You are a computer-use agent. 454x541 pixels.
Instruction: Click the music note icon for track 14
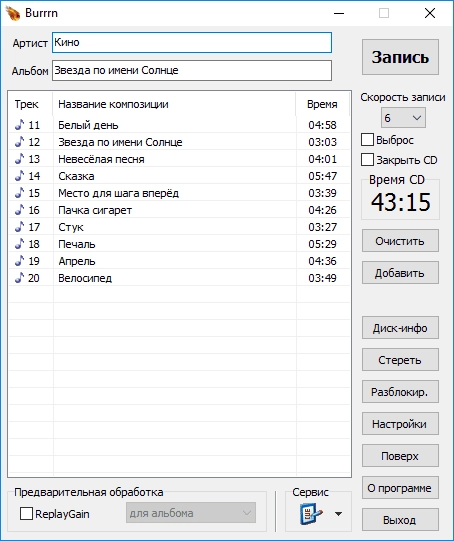[20, 176]
